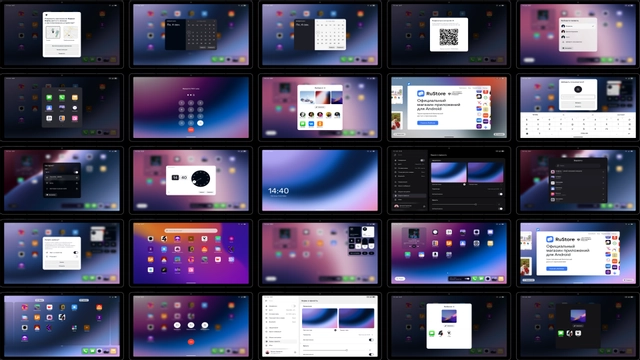The image size is (640, 360).
Task: Open theme dropdown in light display settings
Action: [x=365, y=335]
